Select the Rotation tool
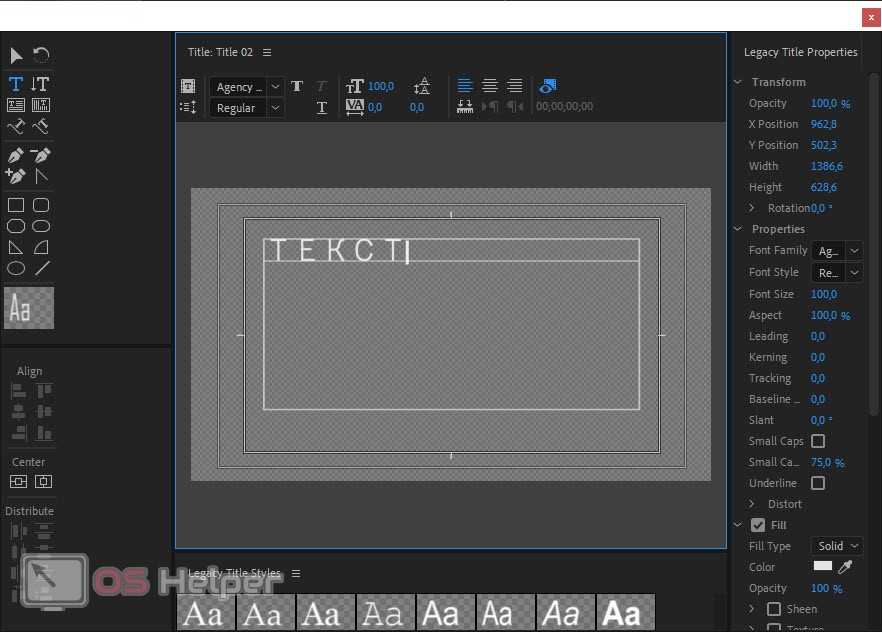This screenshot has width=882, height=632. point(41,55)
